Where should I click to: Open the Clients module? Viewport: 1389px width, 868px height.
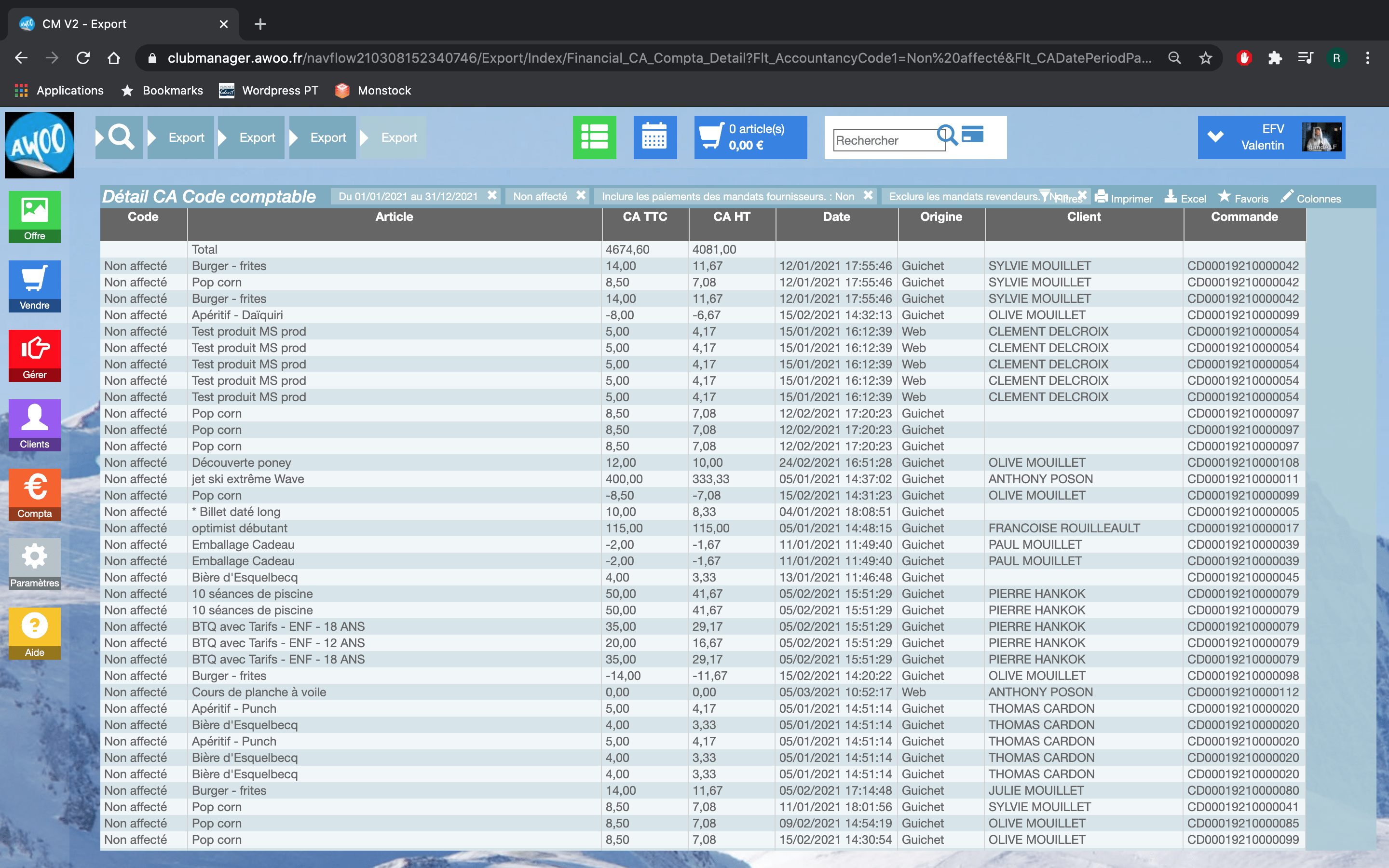34,425
